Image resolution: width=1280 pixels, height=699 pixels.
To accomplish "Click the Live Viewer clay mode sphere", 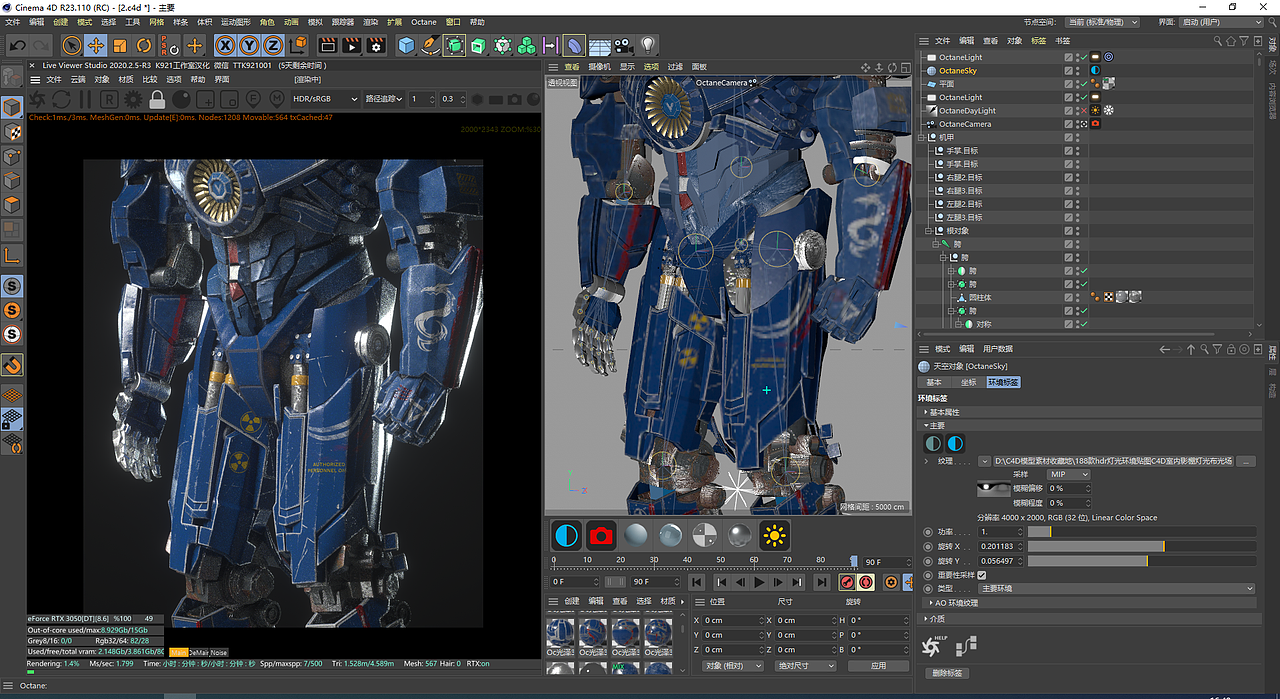I will (x=181, y=99).
